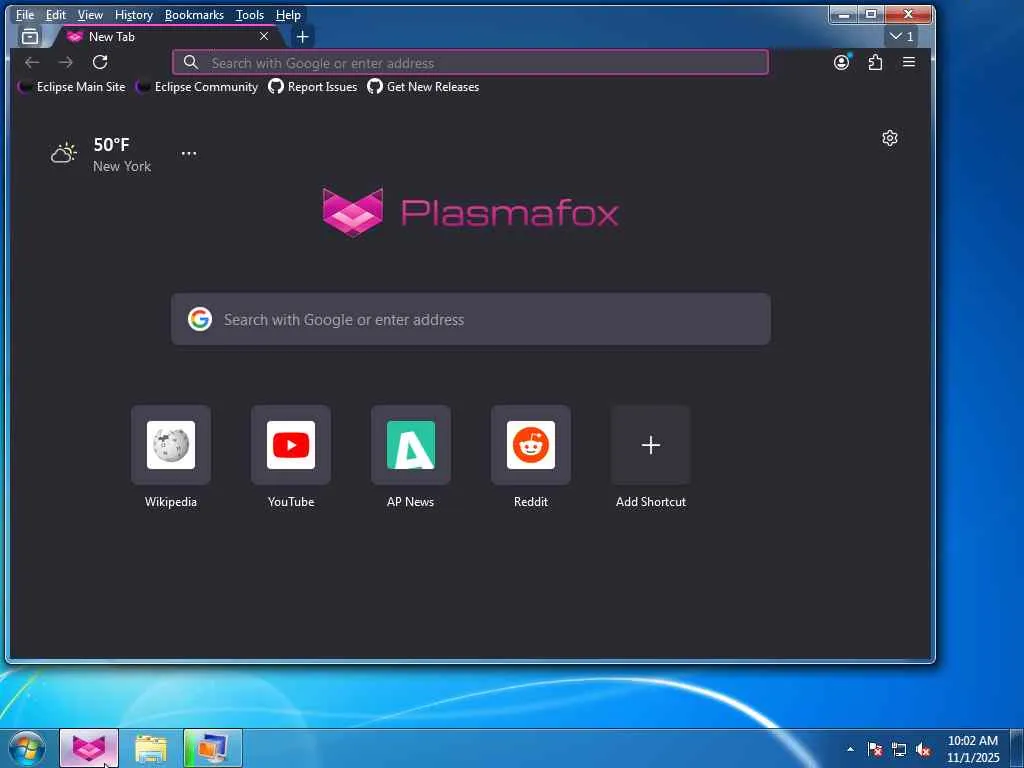Open the Bookmarks menu
Viewport: 1024px width, 768px height.
pyautogui.click(x=194, y=14)
